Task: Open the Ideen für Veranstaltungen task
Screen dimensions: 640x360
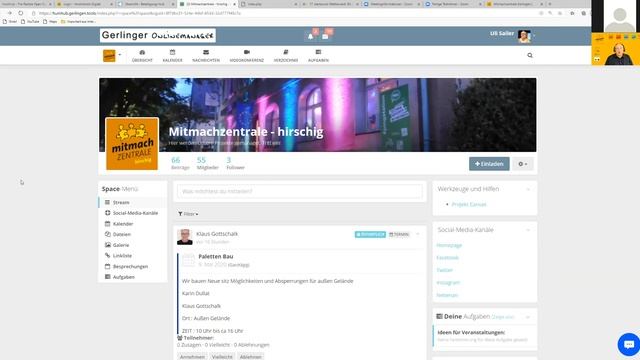Action: (x=471, y=332)
